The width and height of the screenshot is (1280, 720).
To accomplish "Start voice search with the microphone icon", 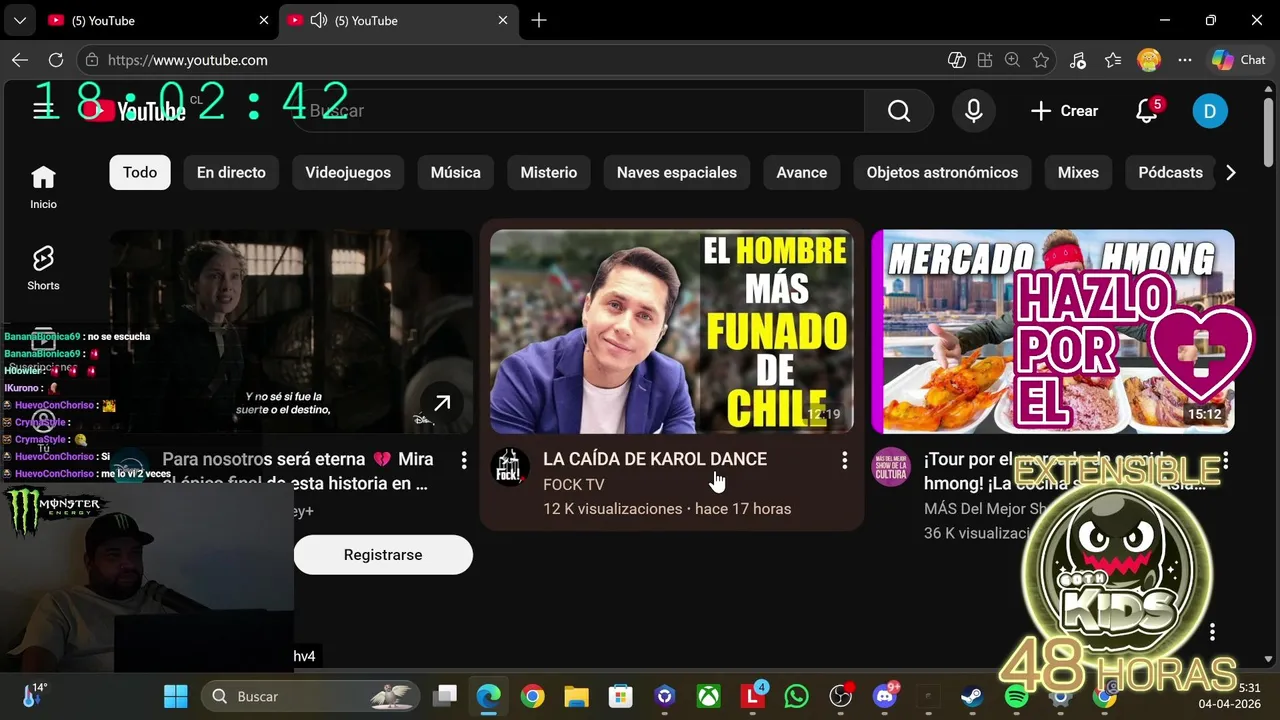I will pyautogui.click(x=973, y=111).
